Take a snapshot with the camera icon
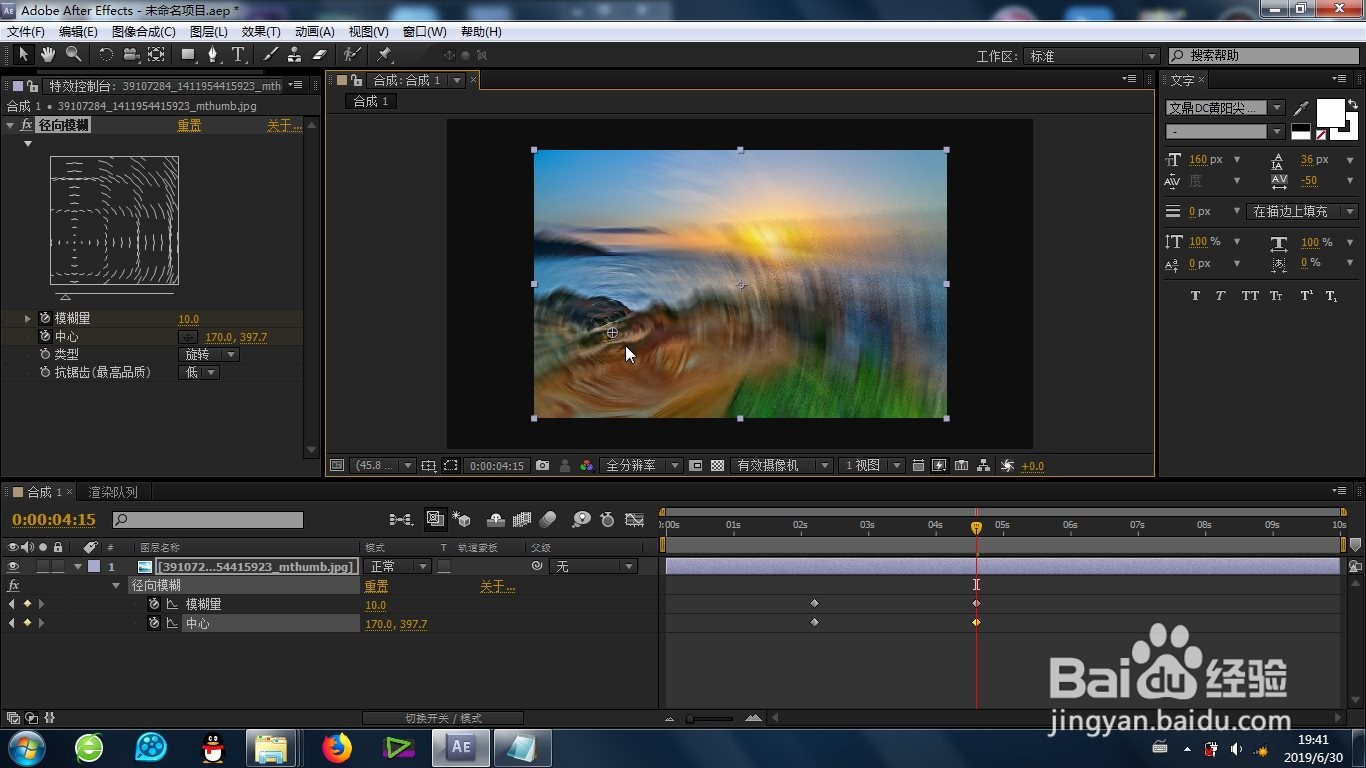The height and width of the screenshot is (768, 1366). pyautogui.click(x=542, y=466)
